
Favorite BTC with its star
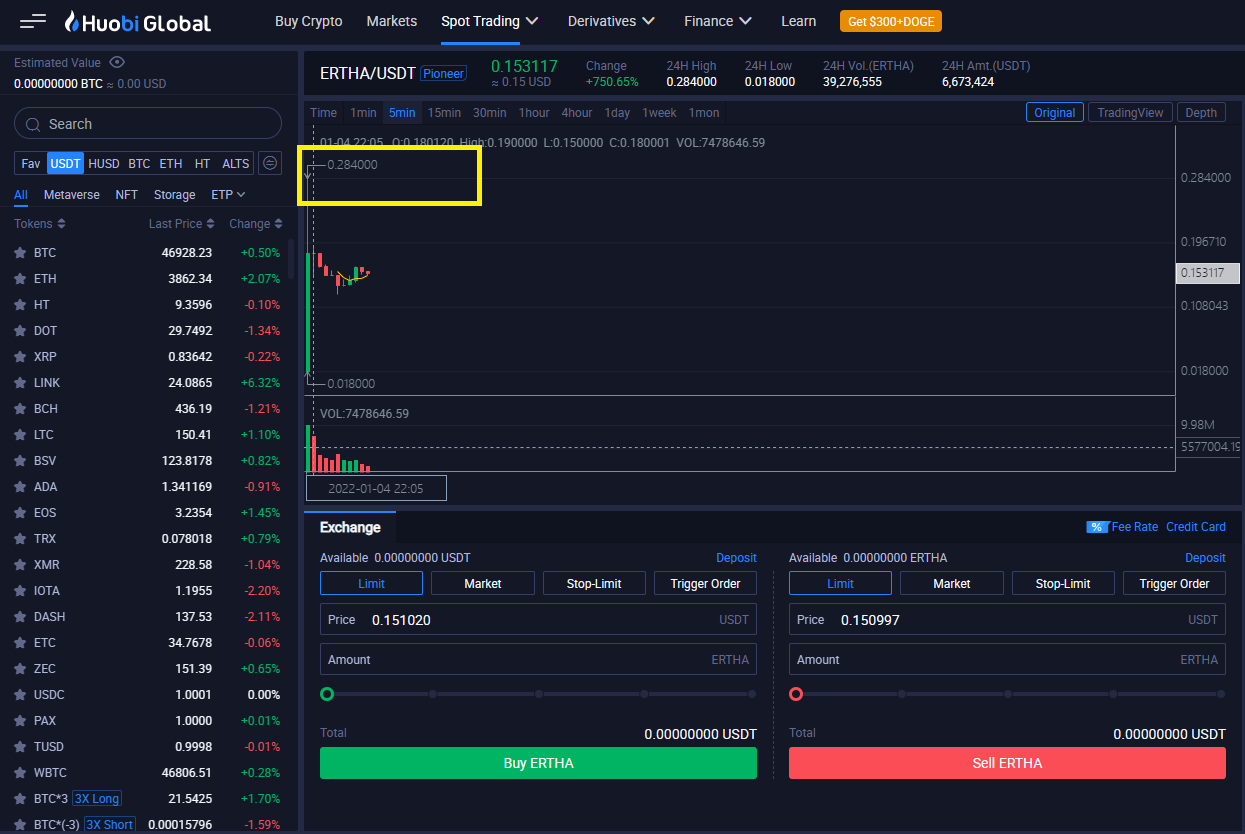20,253
